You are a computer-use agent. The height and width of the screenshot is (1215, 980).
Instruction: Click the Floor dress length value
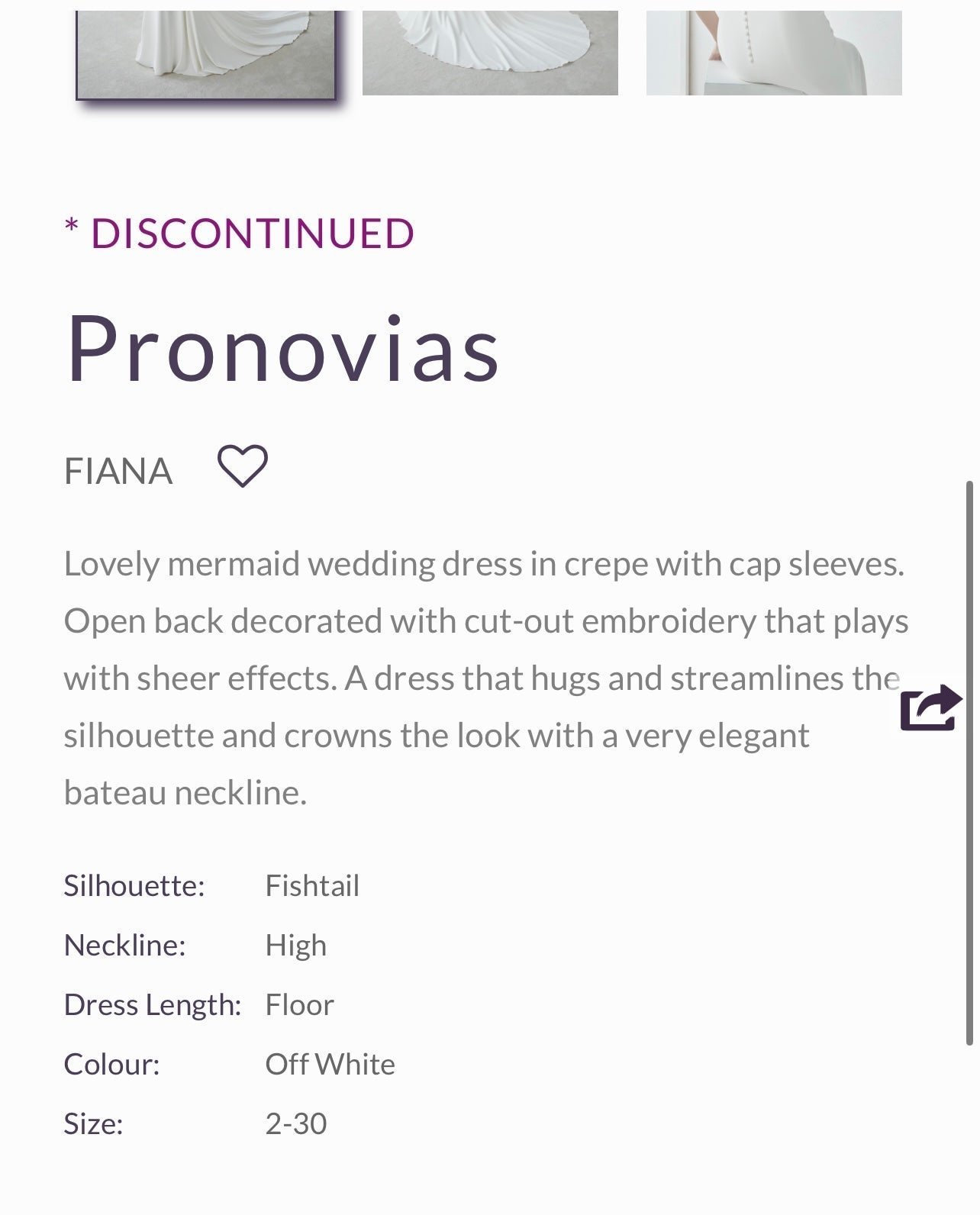pyautogui.click(x=299, y=1005)
